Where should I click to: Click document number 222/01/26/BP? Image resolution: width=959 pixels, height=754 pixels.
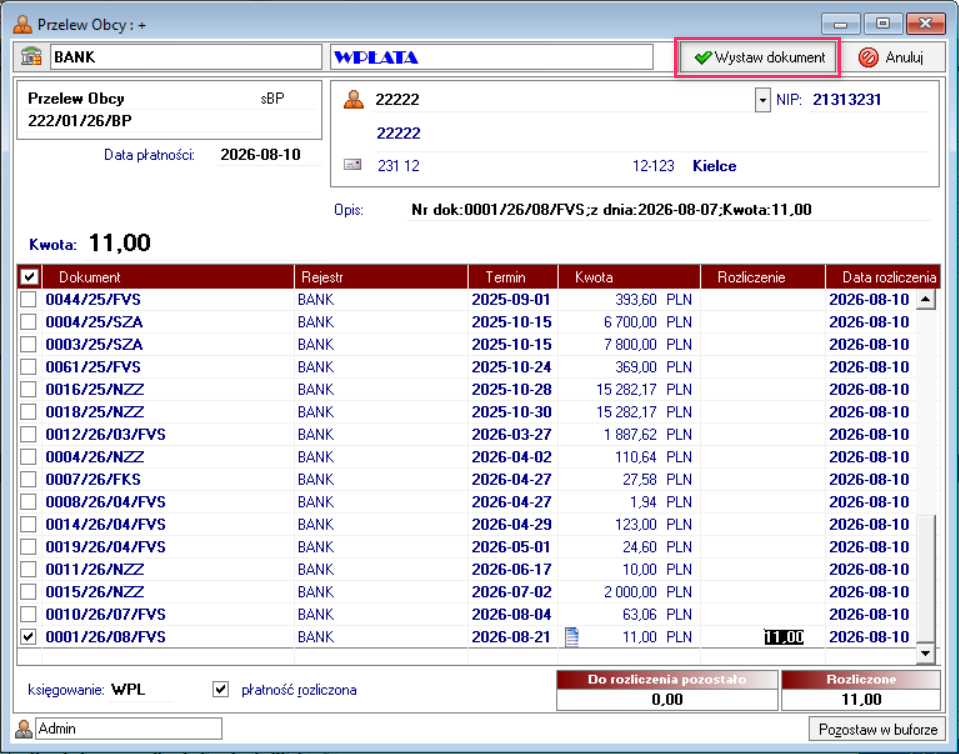point(80,120)
